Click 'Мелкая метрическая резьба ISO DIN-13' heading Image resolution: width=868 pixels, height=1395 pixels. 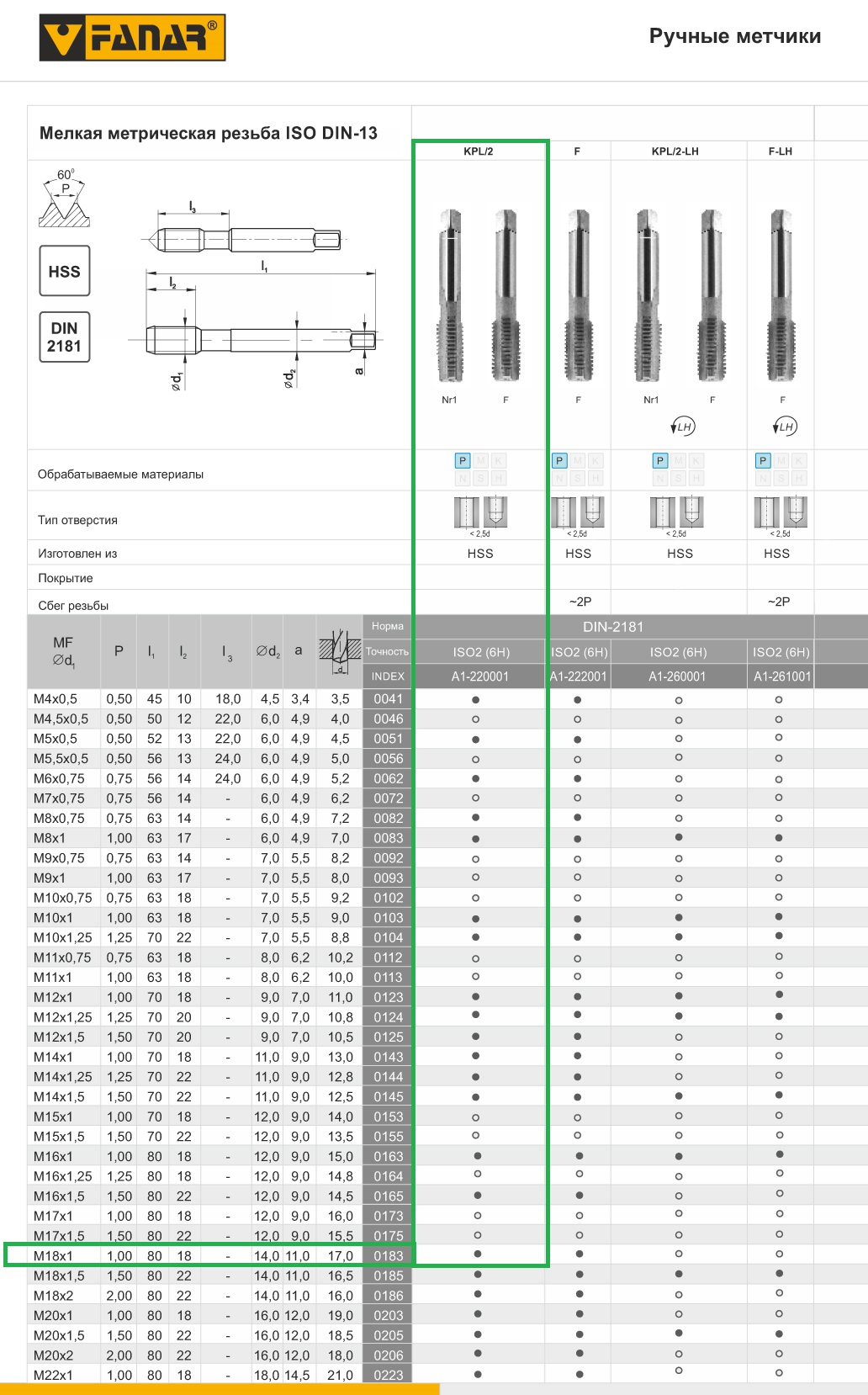(209, 133)
